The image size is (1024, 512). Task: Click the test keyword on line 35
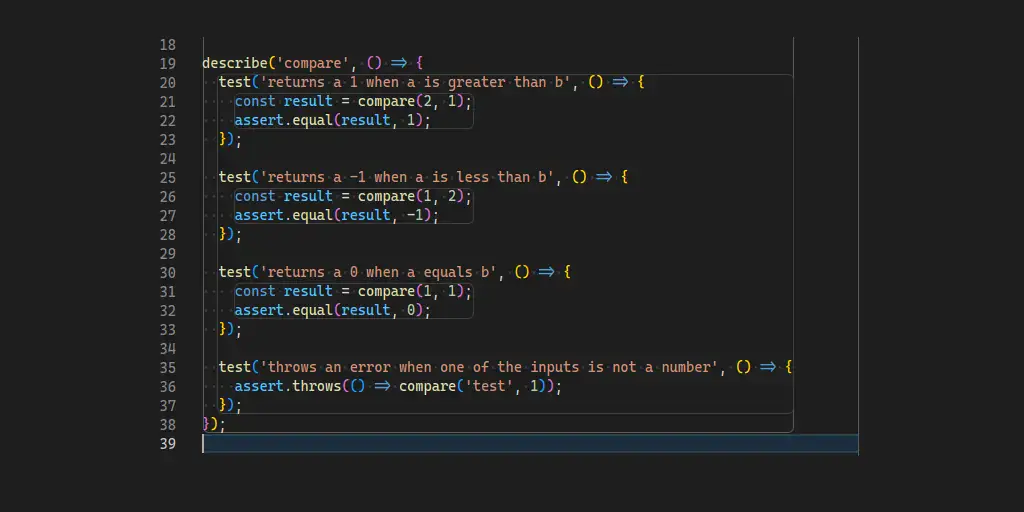235,367
